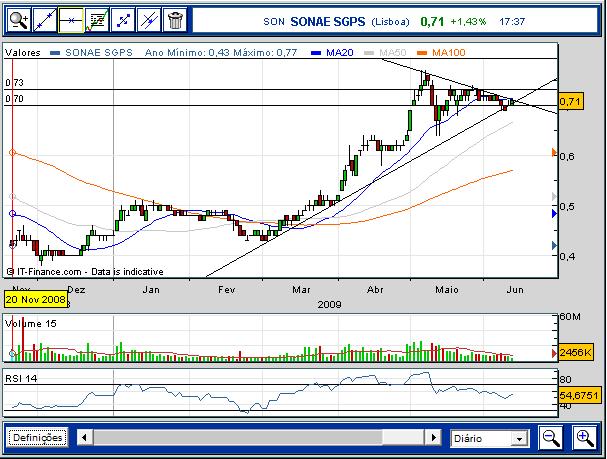
Task: Select the dotted segment drawing tool
Action: point(123,20)
